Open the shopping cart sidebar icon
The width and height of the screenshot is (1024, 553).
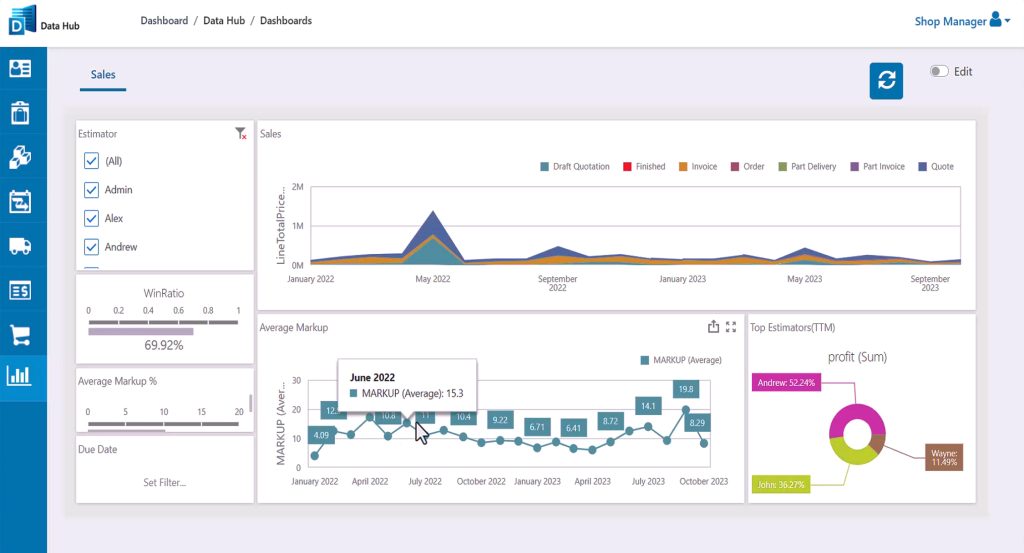pos(20,334)
